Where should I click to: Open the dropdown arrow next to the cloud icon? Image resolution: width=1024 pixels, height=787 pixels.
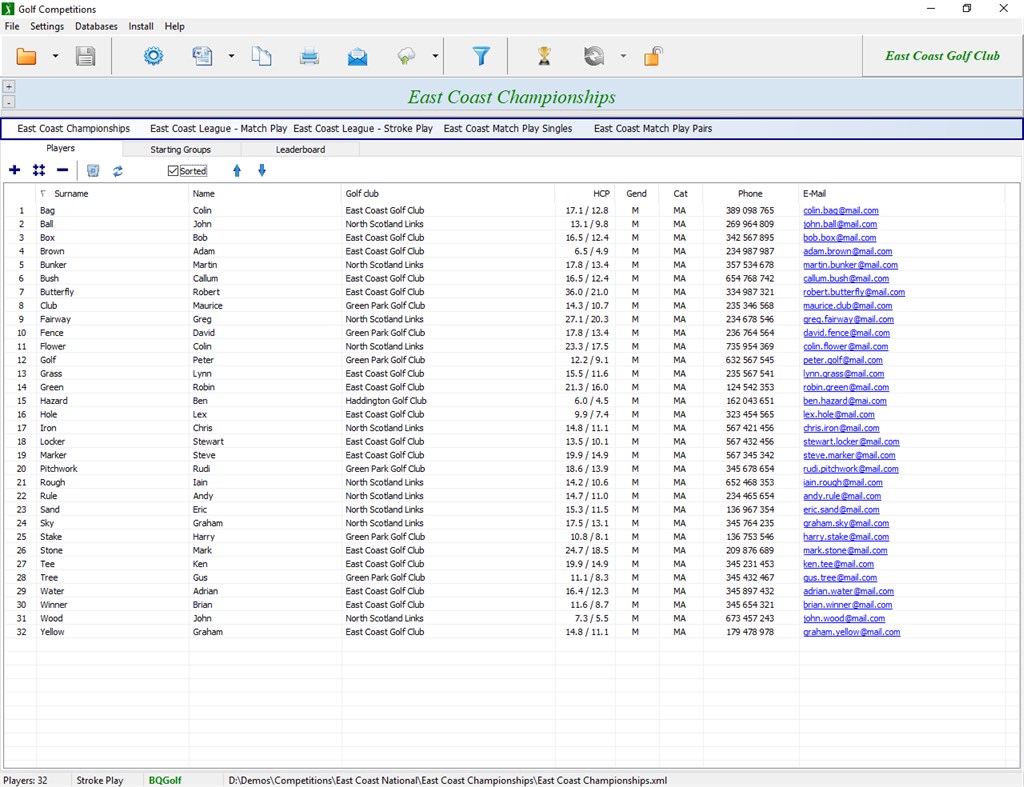435,56
